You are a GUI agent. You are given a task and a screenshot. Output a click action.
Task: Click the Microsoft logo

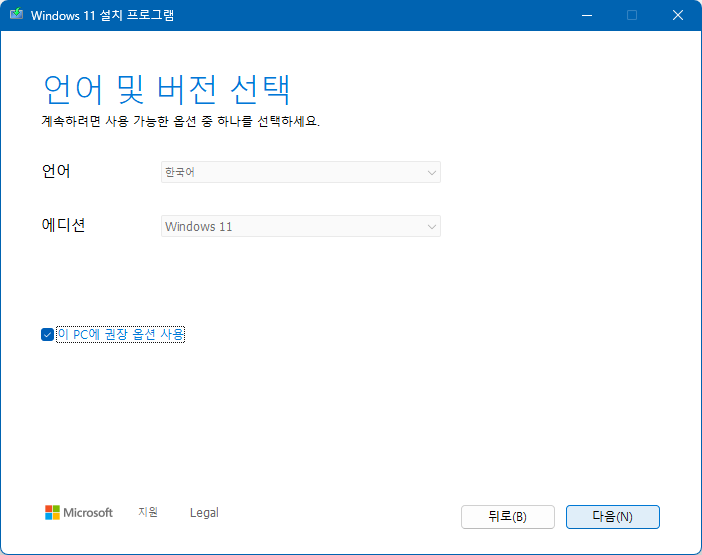pyautogui.click(x=79, y=512)
